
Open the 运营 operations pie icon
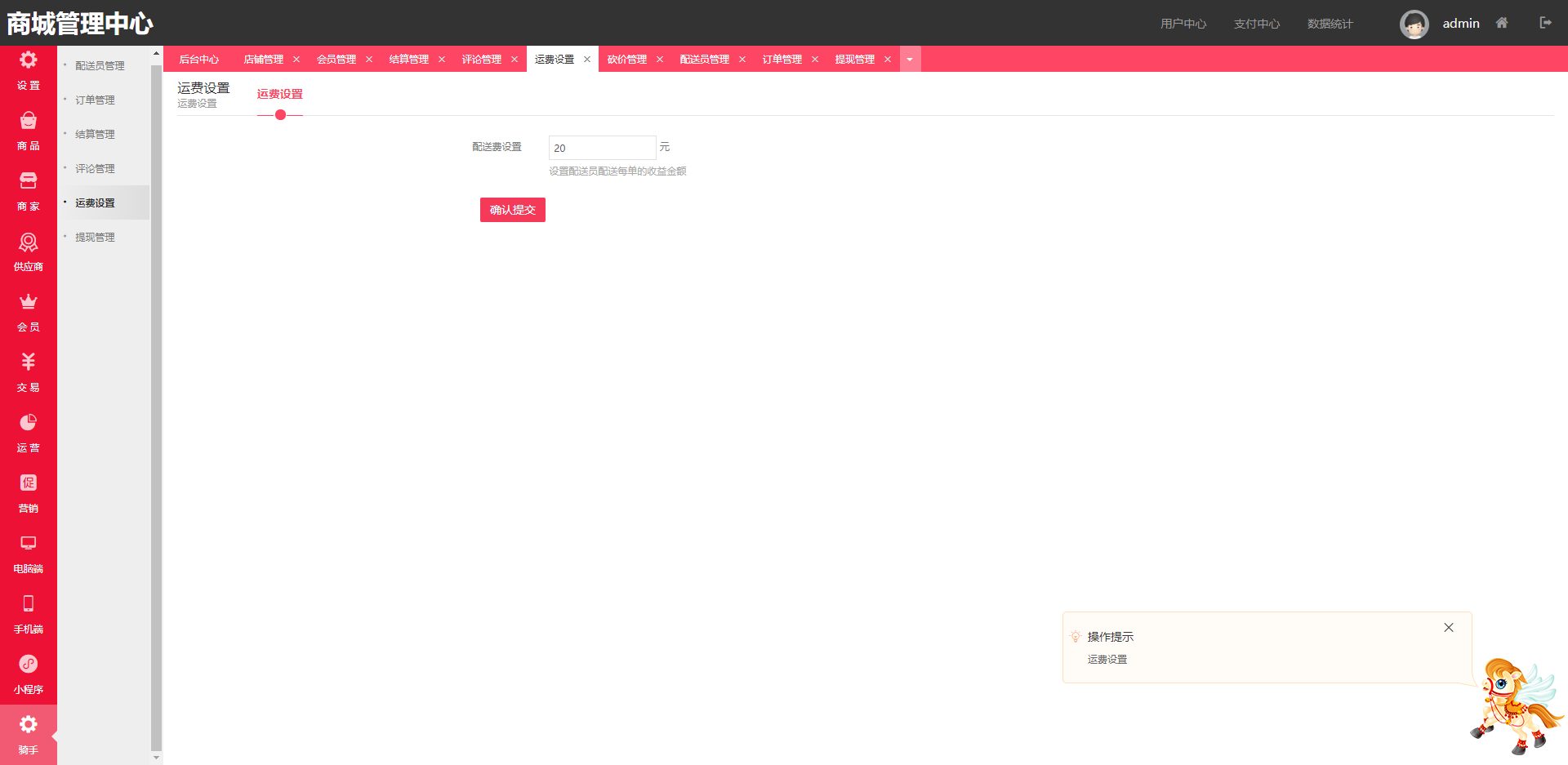(29, 422)
